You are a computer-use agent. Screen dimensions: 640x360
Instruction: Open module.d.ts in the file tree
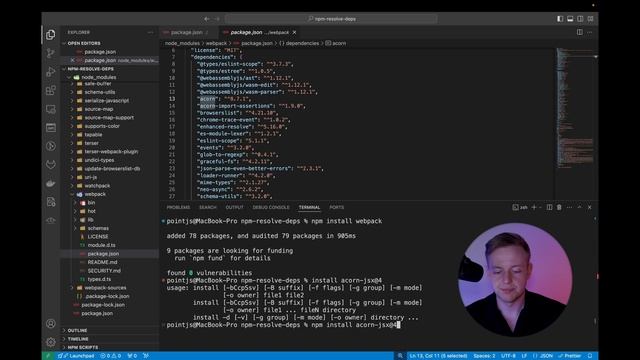click(102, 245)
